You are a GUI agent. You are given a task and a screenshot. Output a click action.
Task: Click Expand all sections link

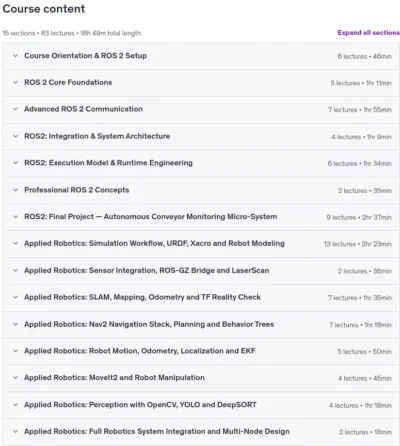coord(368,33)
